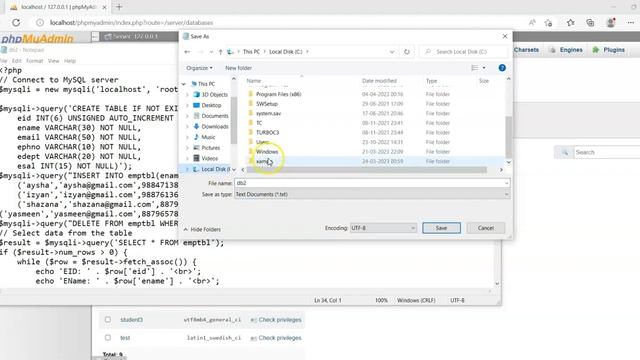Select the Program Files (x86) folder
Image resolution: width=640 pixels, height=360 pixels.
[x=278, y=94]
